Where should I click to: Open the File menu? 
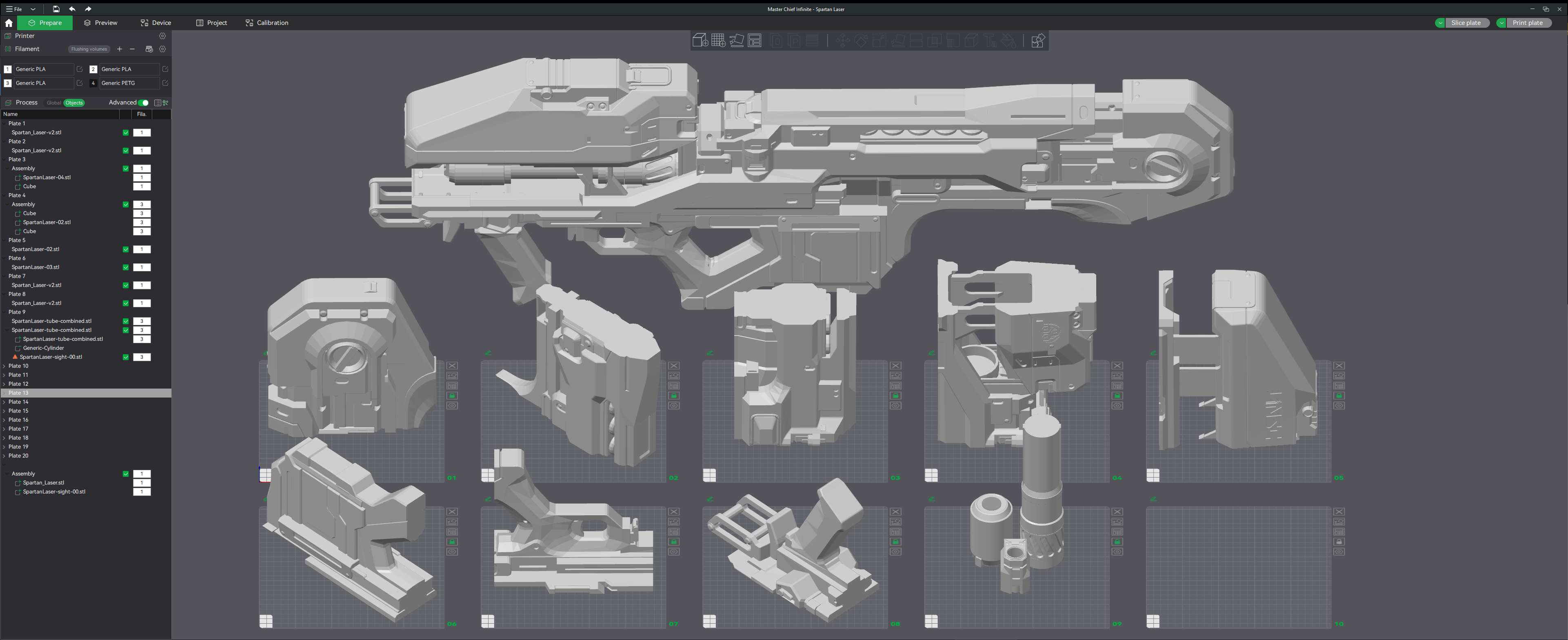point(13,9)
